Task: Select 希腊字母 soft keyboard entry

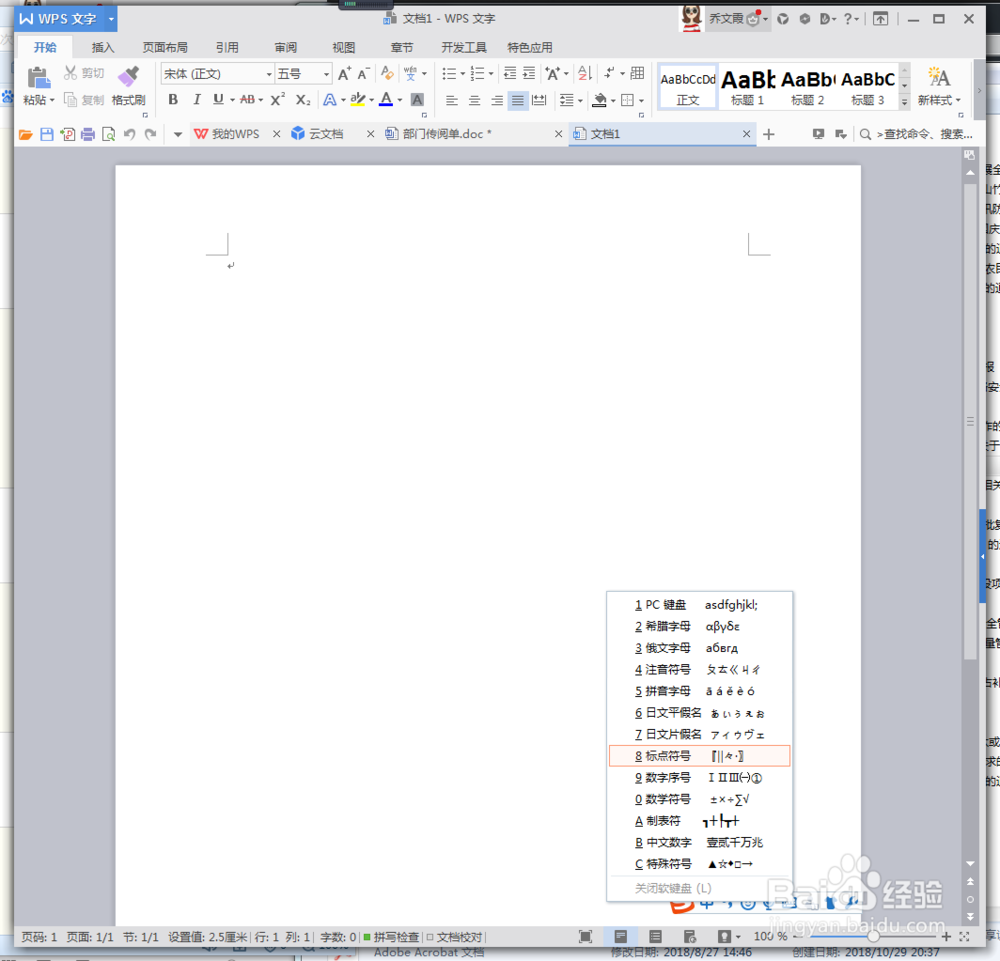Action: (700, 626)
